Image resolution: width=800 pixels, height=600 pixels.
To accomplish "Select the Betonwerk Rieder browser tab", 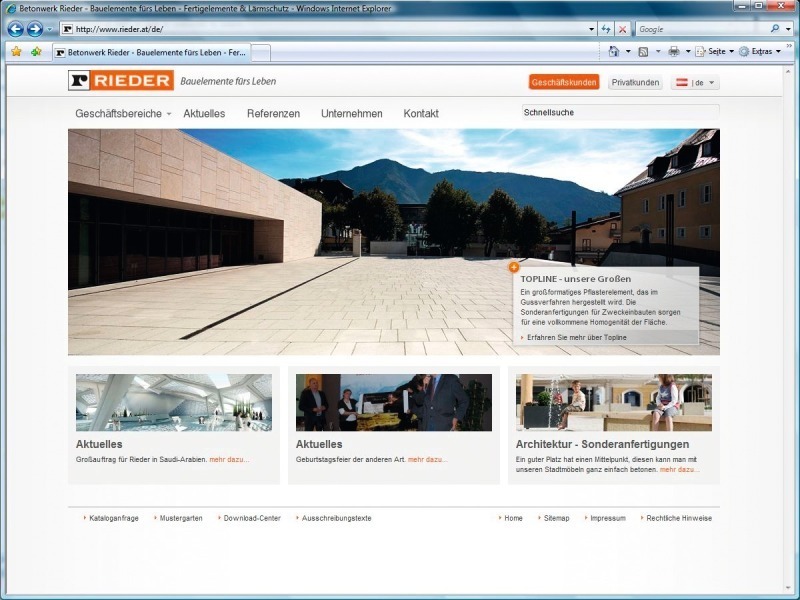I will [x=152, y=52].
